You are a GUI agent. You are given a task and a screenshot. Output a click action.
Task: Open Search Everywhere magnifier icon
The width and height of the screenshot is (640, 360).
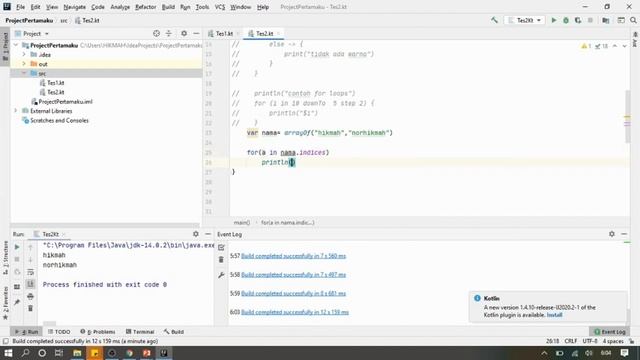[x=633, y=20]
